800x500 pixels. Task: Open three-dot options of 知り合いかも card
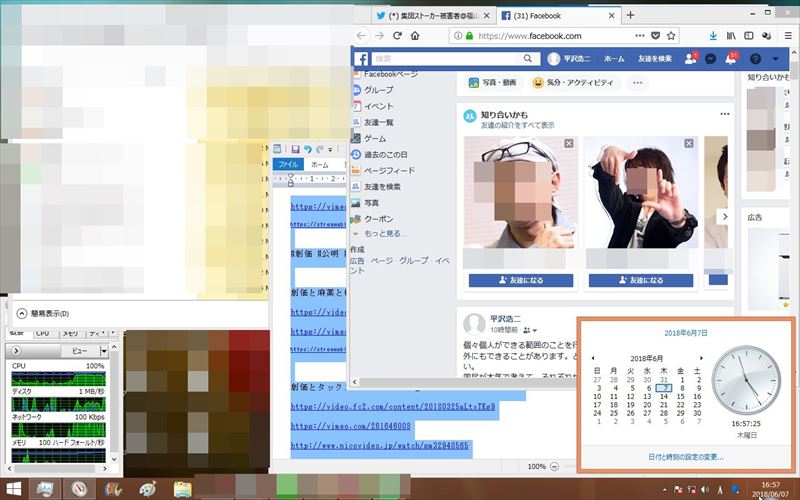pyautogui.click(x=724, y=114)
